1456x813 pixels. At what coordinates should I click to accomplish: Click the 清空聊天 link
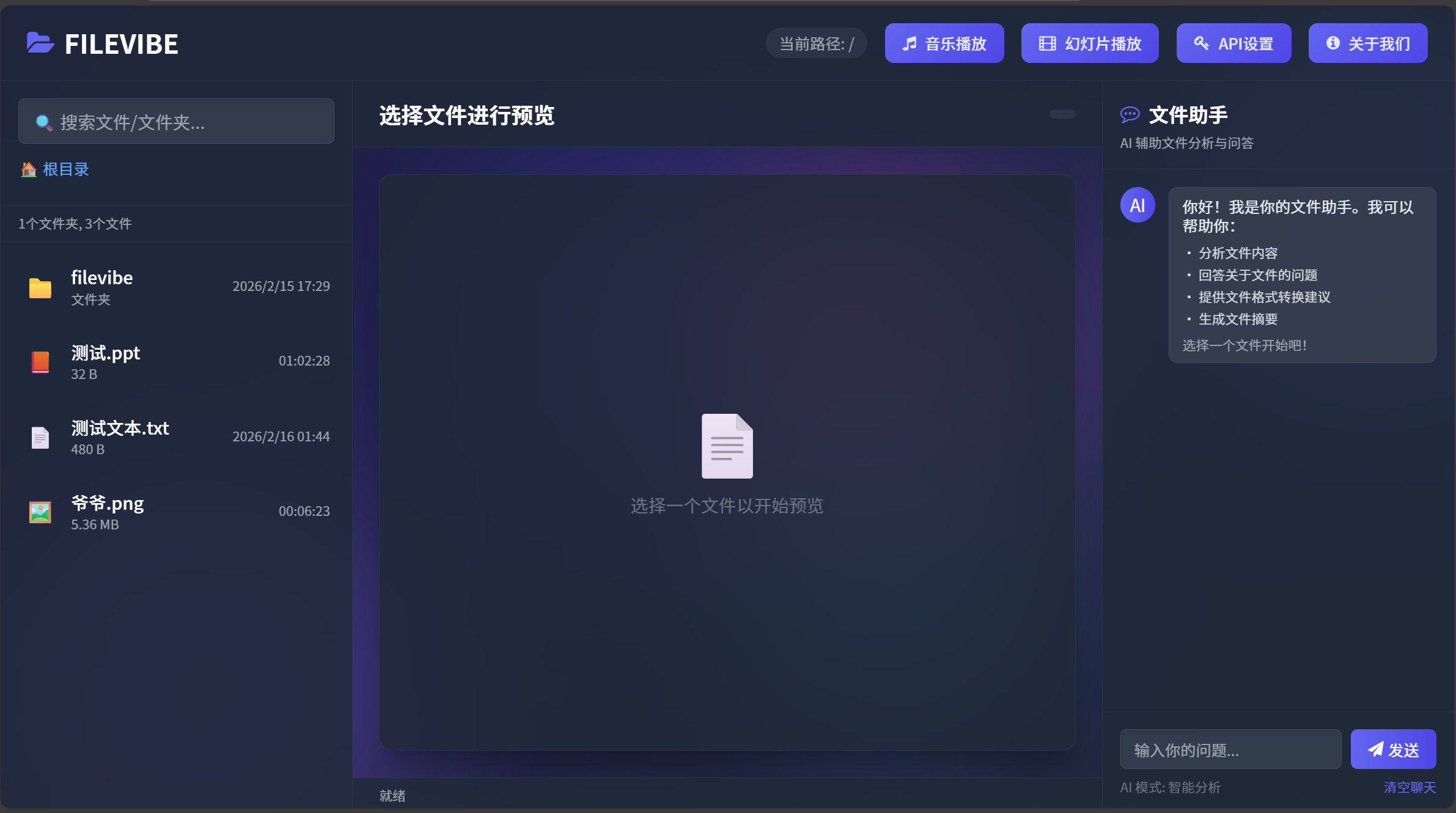[x=1409, y=787]
